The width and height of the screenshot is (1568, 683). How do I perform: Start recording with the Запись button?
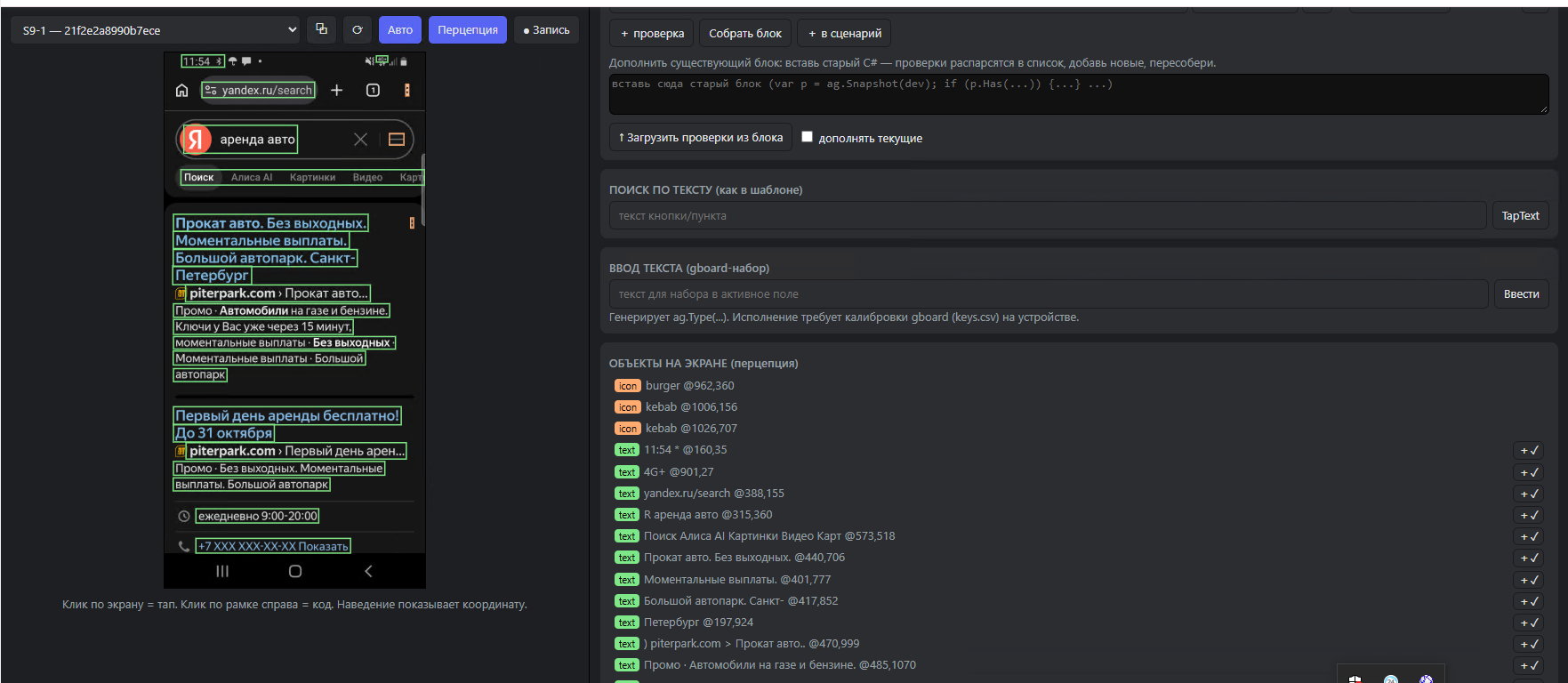click(546, 30)
